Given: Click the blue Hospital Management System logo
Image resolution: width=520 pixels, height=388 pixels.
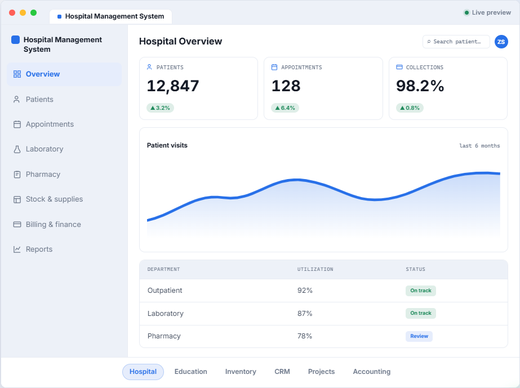Looking at the screenshot, I should (15, 40).
